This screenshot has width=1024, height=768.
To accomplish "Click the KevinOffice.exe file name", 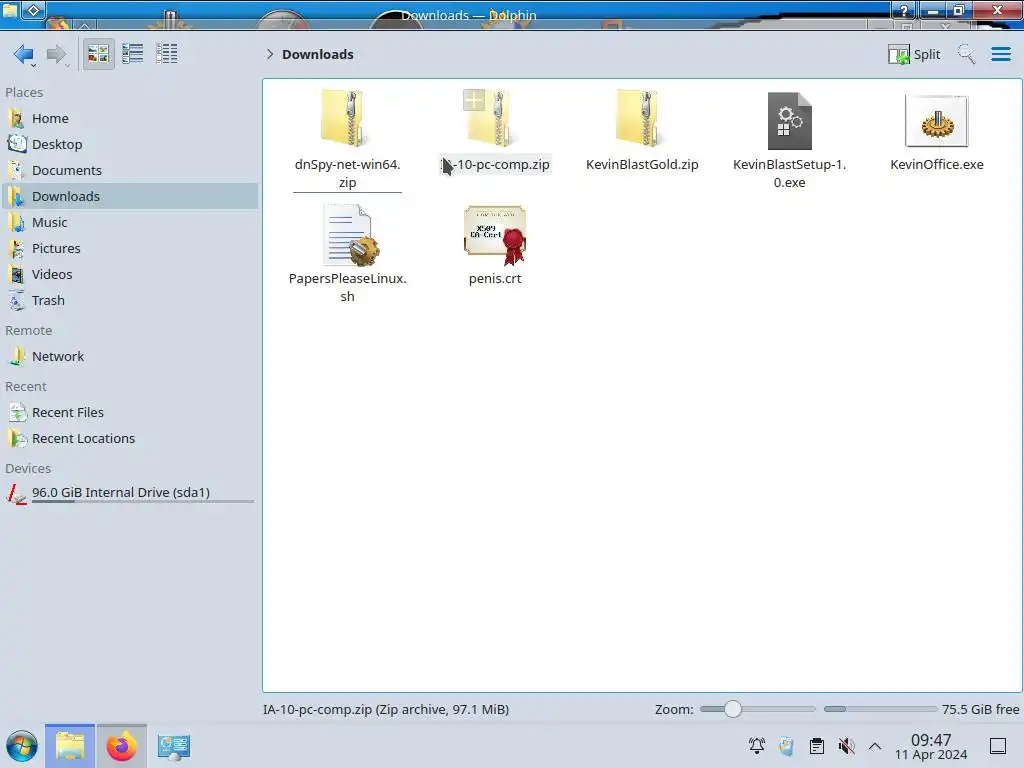I will tap(936, 165).
